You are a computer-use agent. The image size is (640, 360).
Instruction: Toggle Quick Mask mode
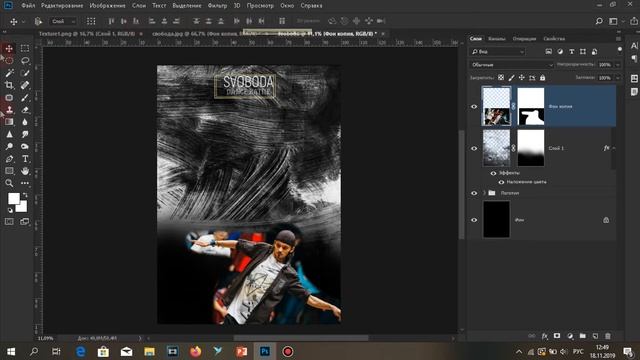9,222
